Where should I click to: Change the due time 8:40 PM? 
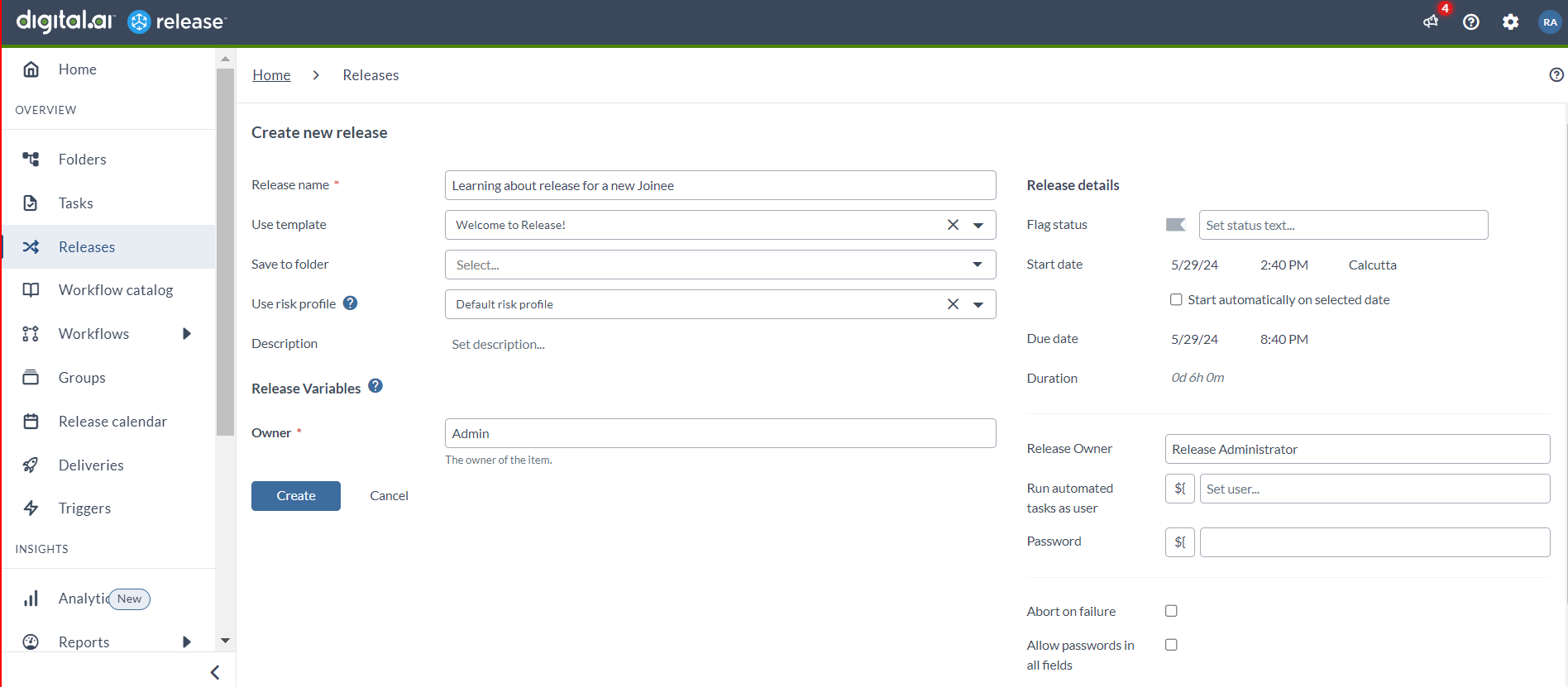pos(1284,340)
